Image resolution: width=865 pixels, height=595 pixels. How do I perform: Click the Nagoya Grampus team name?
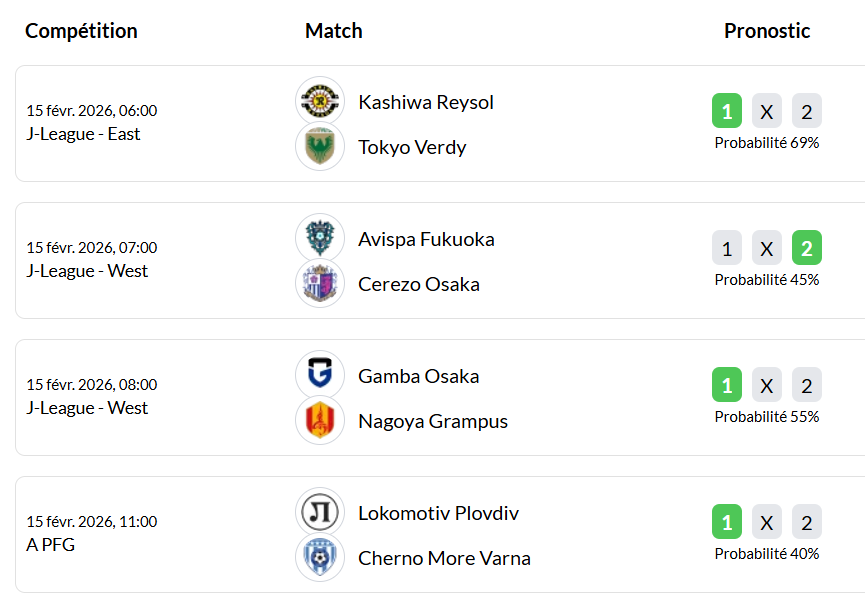433,421
